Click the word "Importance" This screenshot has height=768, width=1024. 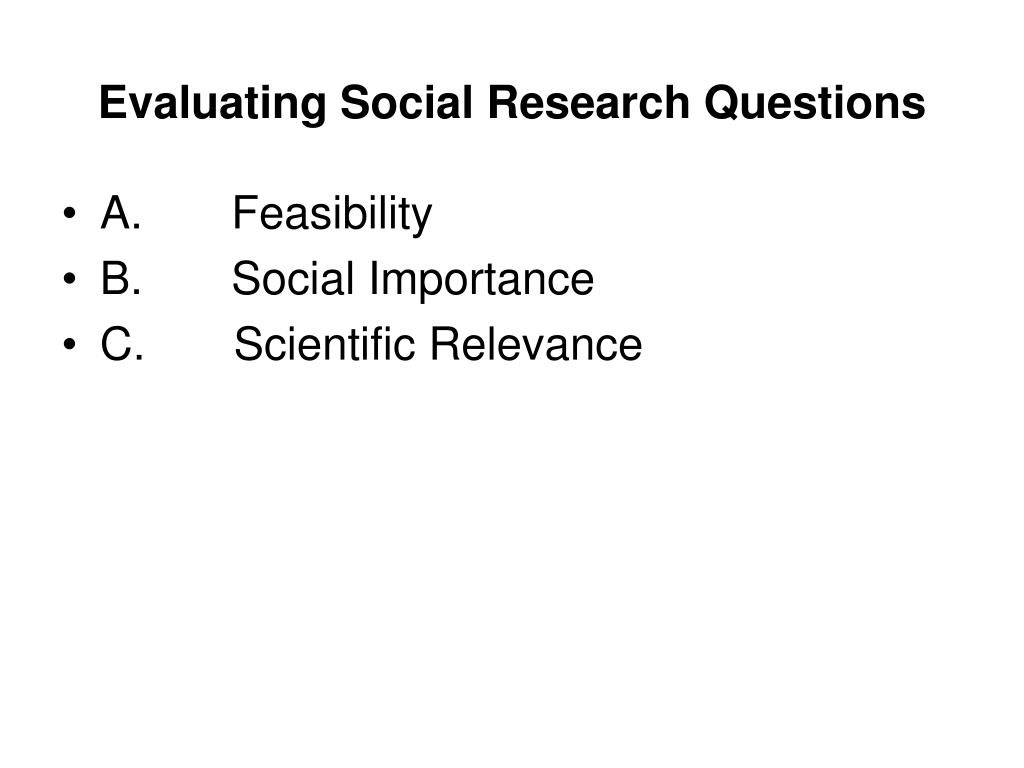pos(482,280)
